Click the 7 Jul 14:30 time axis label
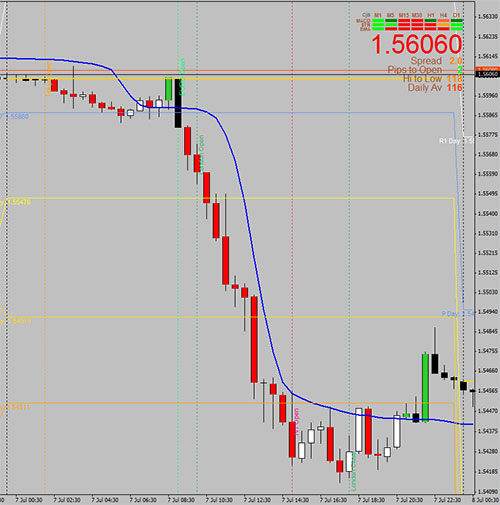This screenshot has height=505, width=500. (295, 500)
